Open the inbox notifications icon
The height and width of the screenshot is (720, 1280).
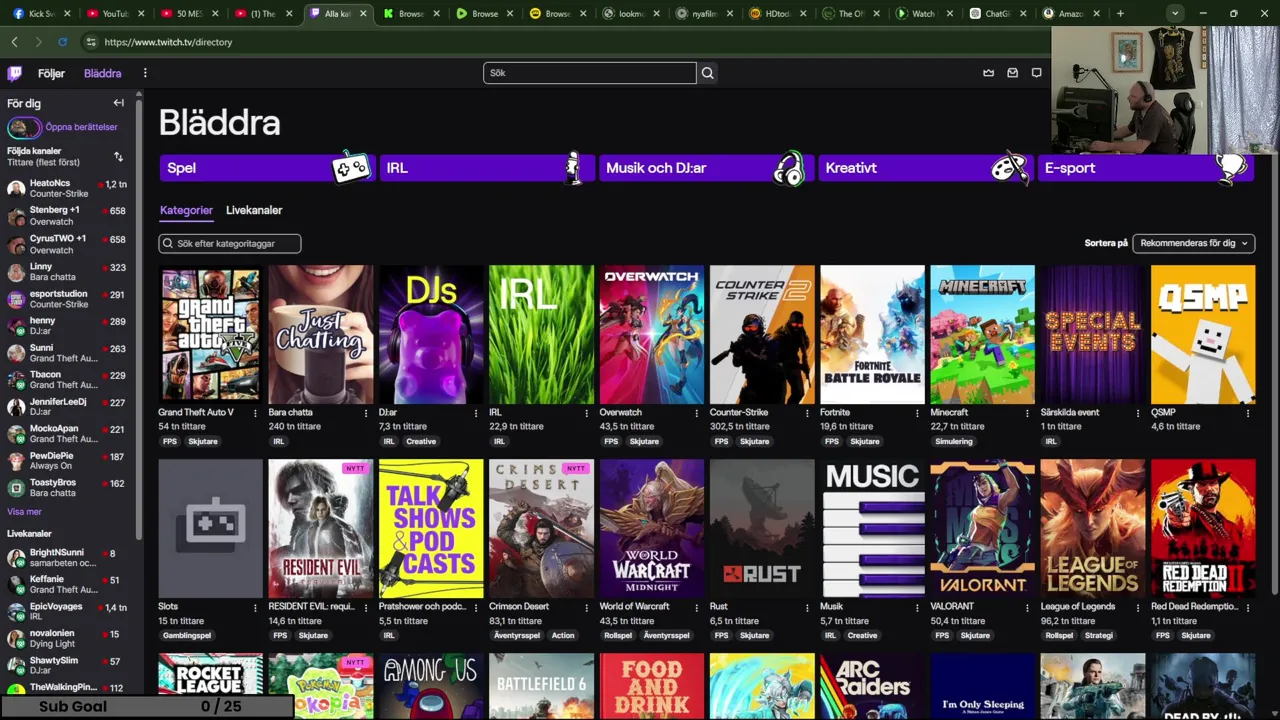click(x=1012, y=73)
